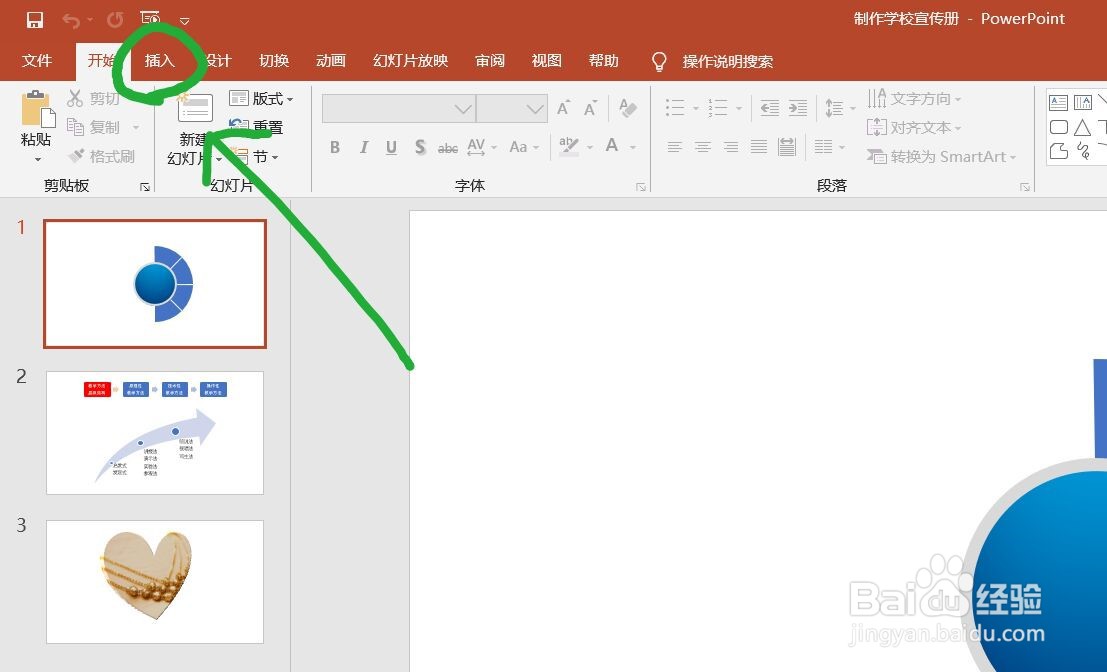This screenshot has height=672, width=1107.
Task: Click the line spacing icon
Action: pyautogui.click(x=834, y=108)
